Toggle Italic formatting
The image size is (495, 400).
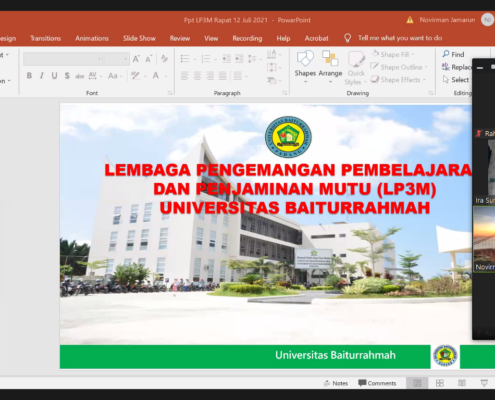(42, 76)
